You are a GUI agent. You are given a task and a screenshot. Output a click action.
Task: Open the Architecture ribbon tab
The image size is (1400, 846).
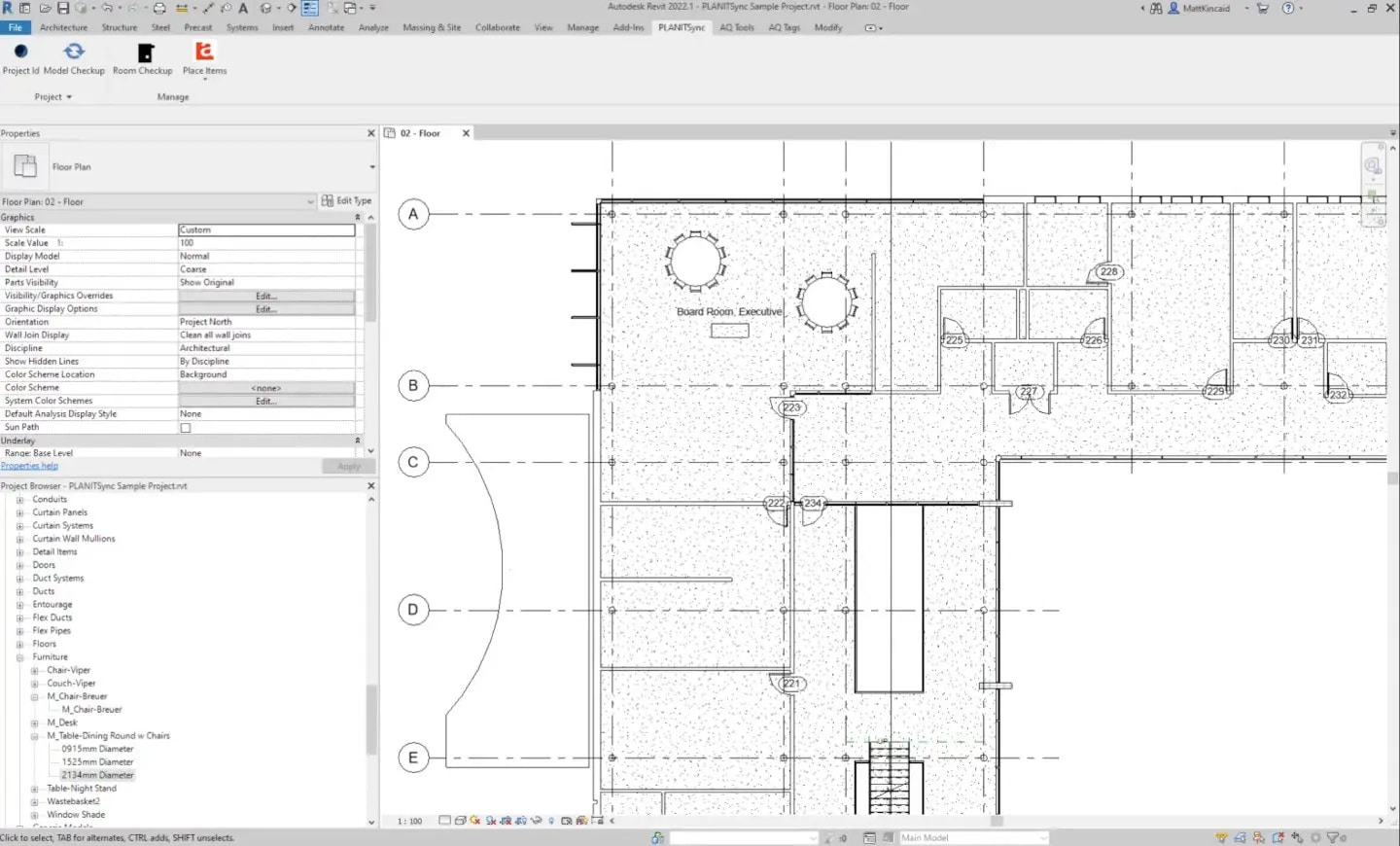(x=63, y=27)
